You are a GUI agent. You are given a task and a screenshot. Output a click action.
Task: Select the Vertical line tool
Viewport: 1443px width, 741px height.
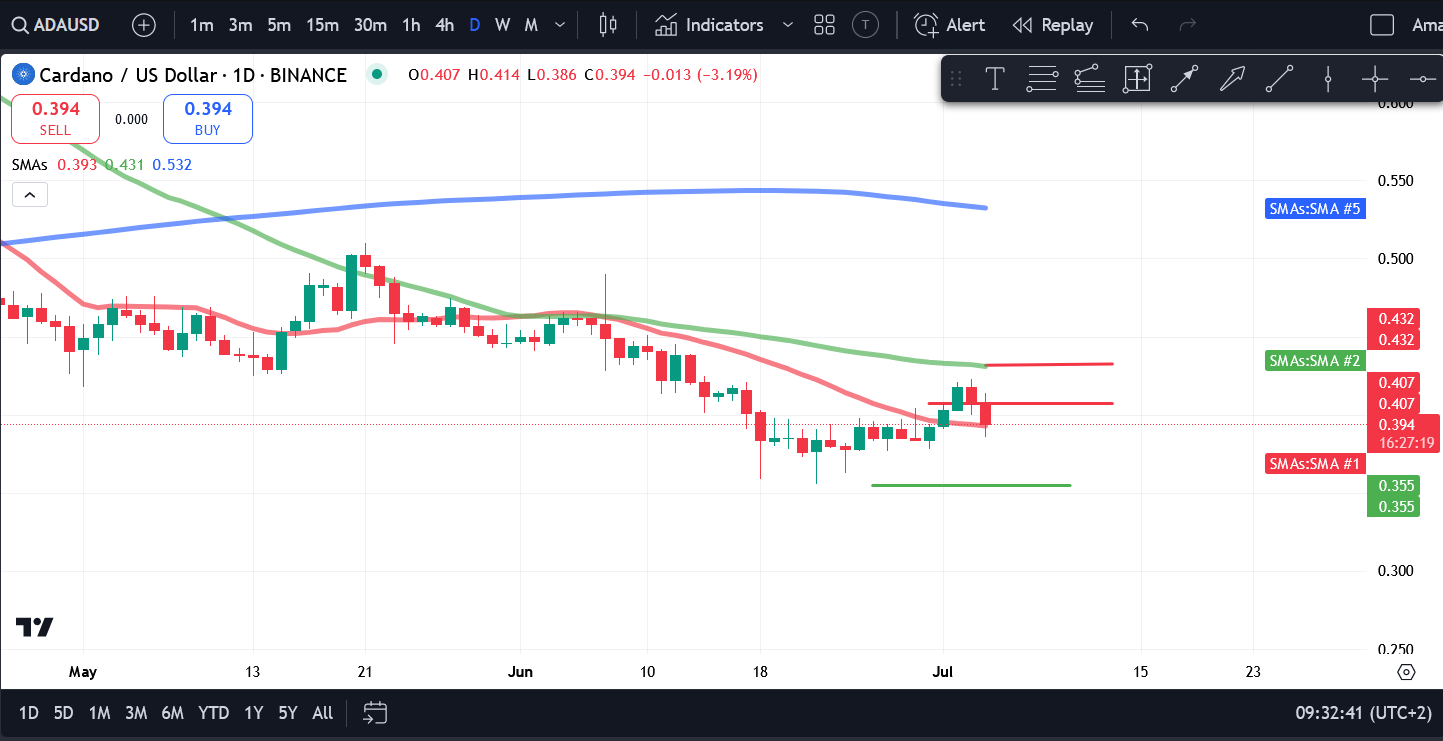tap(1328, 79)
